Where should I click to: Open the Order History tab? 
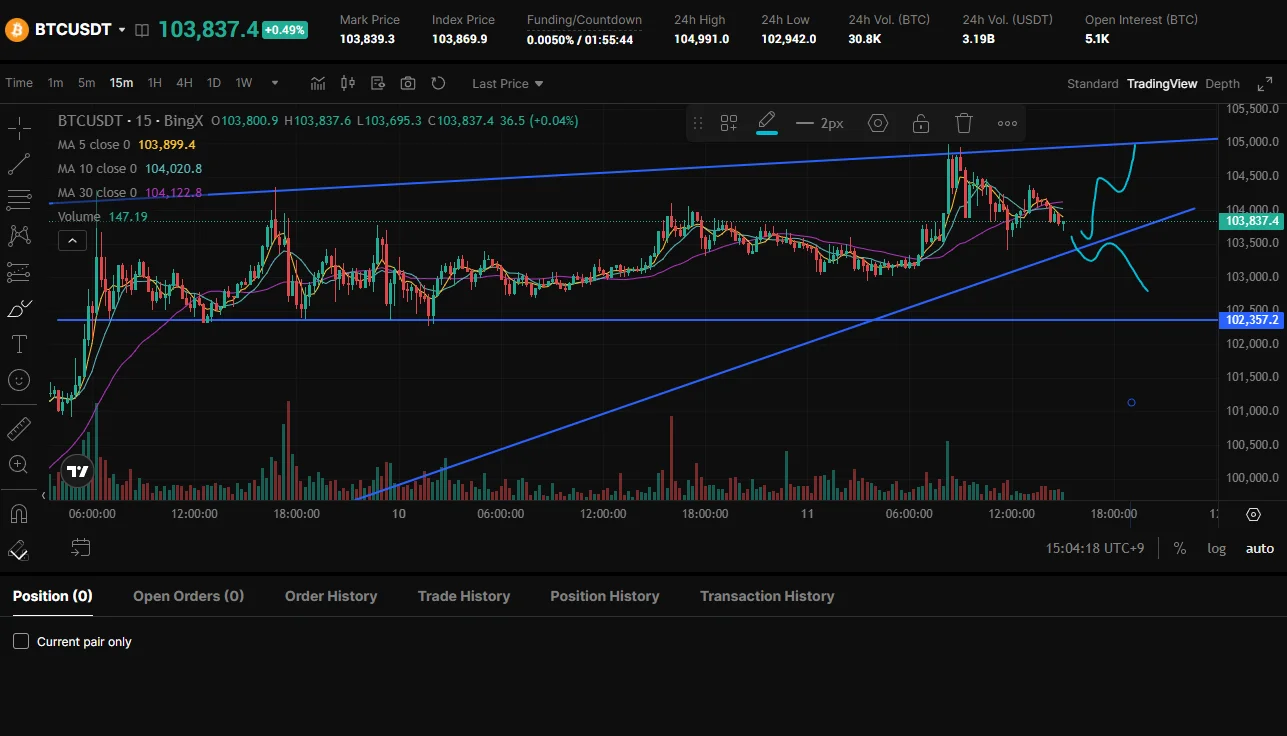tap(331, 596)
